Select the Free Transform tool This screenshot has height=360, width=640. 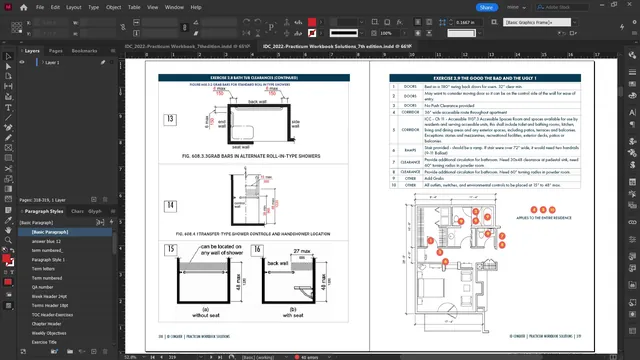point(8,179)
